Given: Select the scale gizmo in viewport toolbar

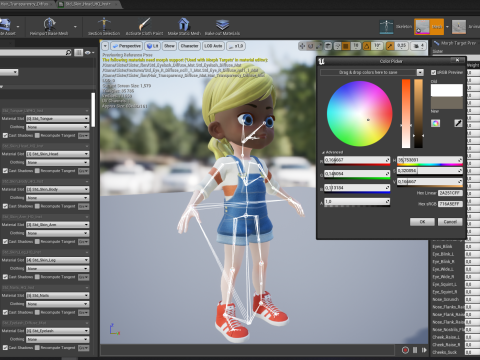Looking at the screenshot, I should (x=319, y=46).
